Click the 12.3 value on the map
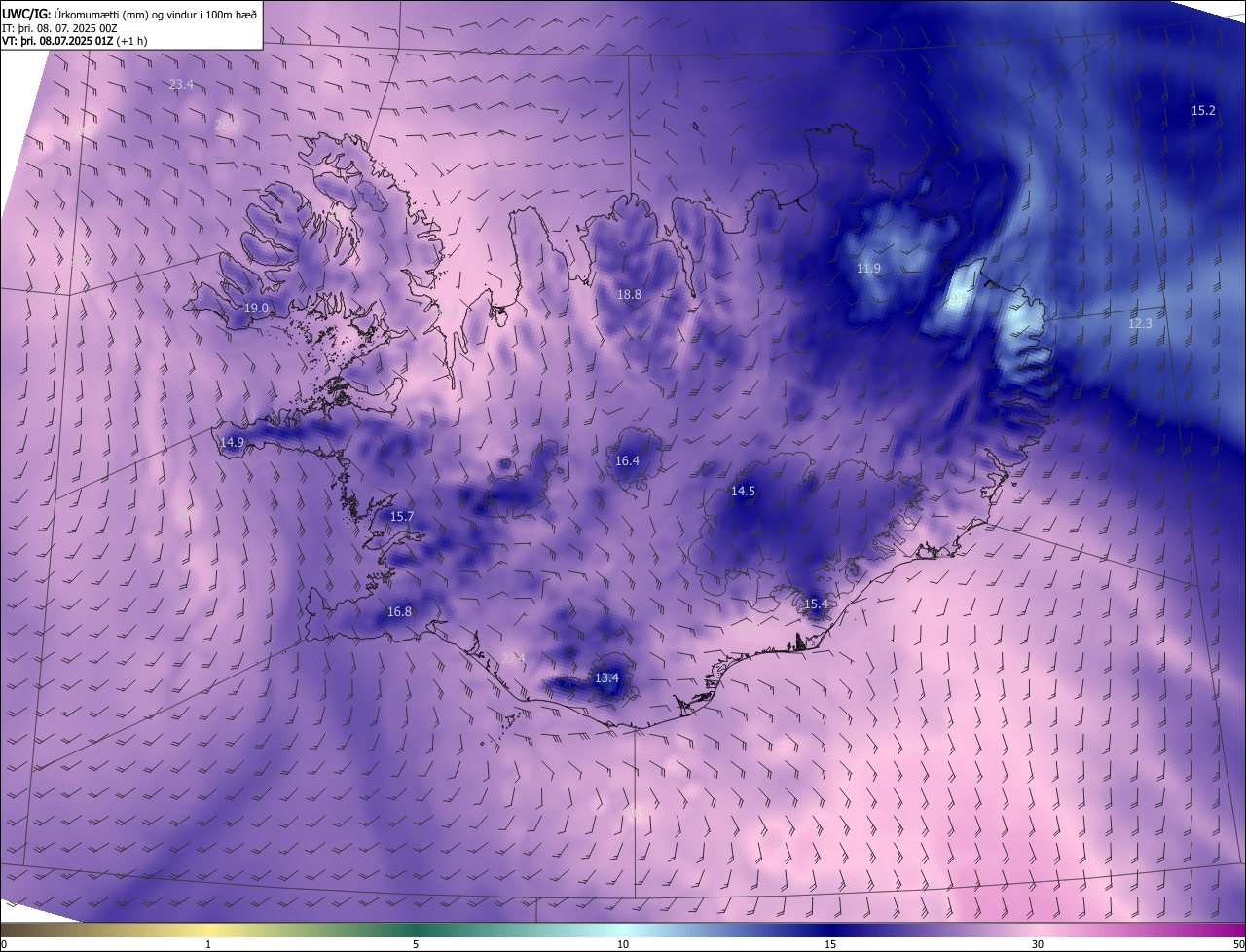Screen dimensions: 1246x952 [x=1140, y=324]
